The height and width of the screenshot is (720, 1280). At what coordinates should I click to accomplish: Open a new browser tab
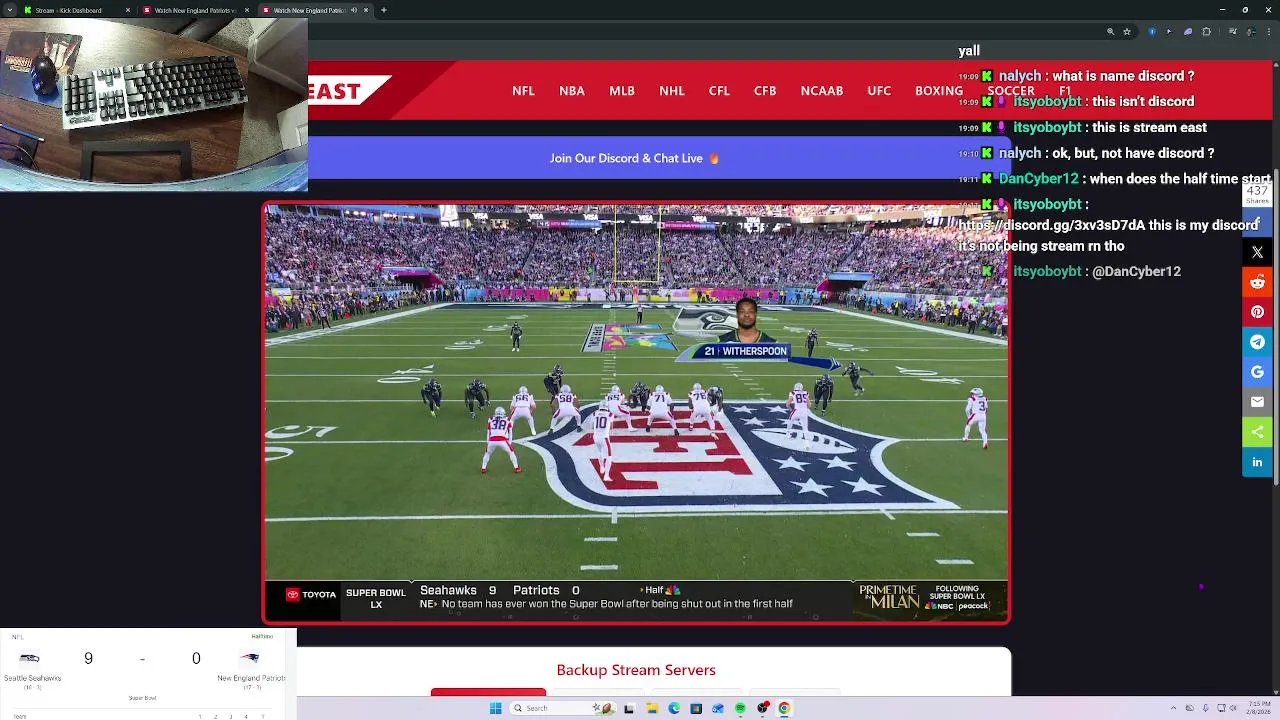tap(384, 10)
